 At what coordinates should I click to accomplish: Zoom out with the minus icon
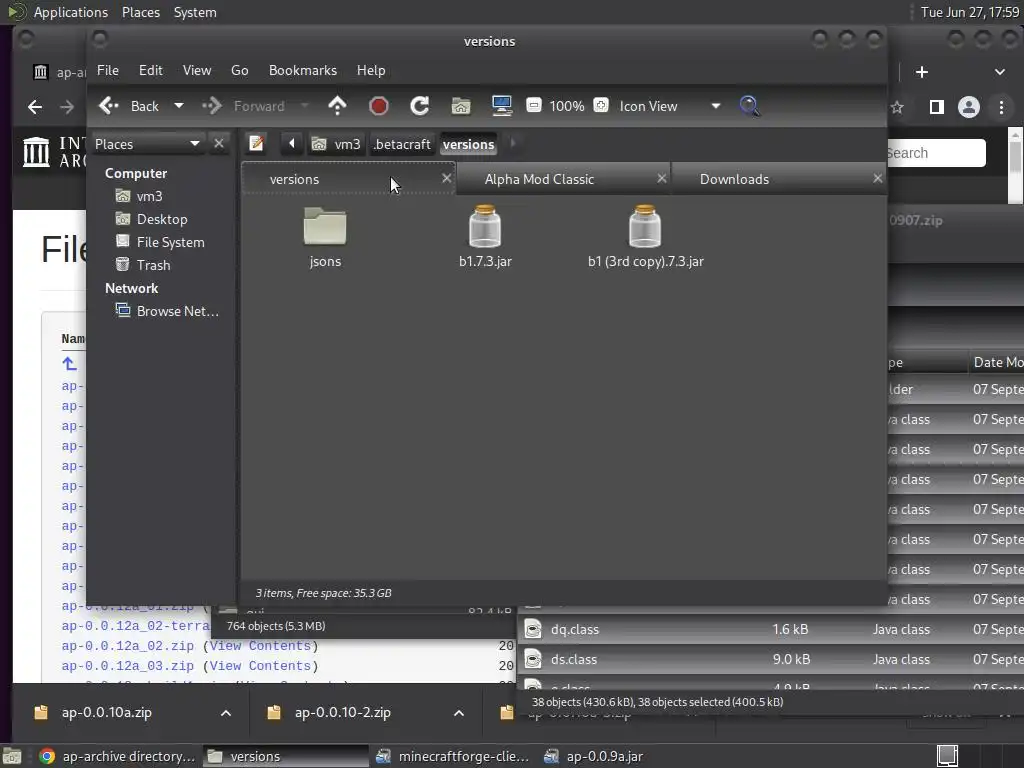tap(534, 105)
